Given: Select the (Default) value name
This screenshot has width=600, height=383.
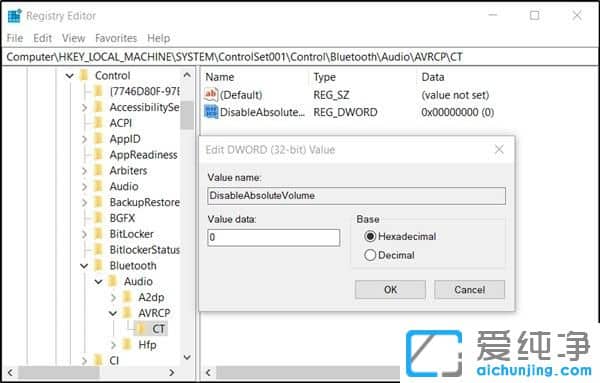Looking at the screenshot, I should [241, 95].
